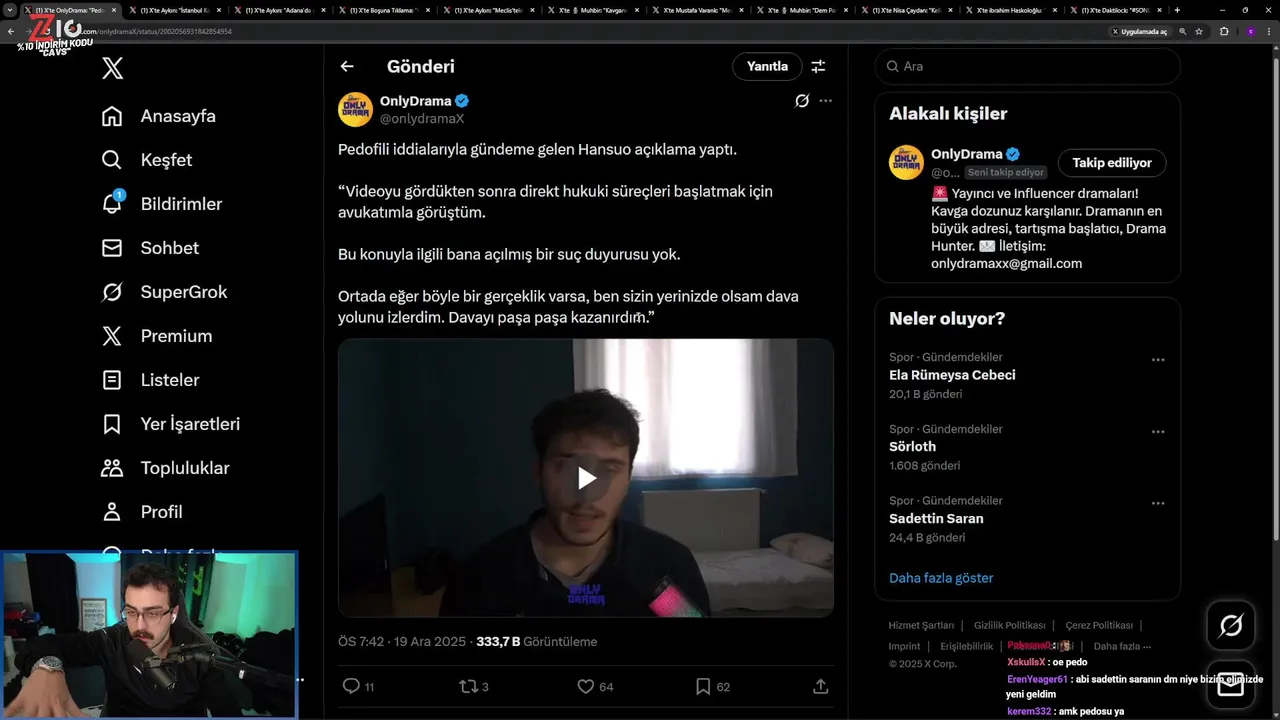Open Profil in the sidebar
The width and height of the screenshot is (1280, 720).
[x=142, y=512]
